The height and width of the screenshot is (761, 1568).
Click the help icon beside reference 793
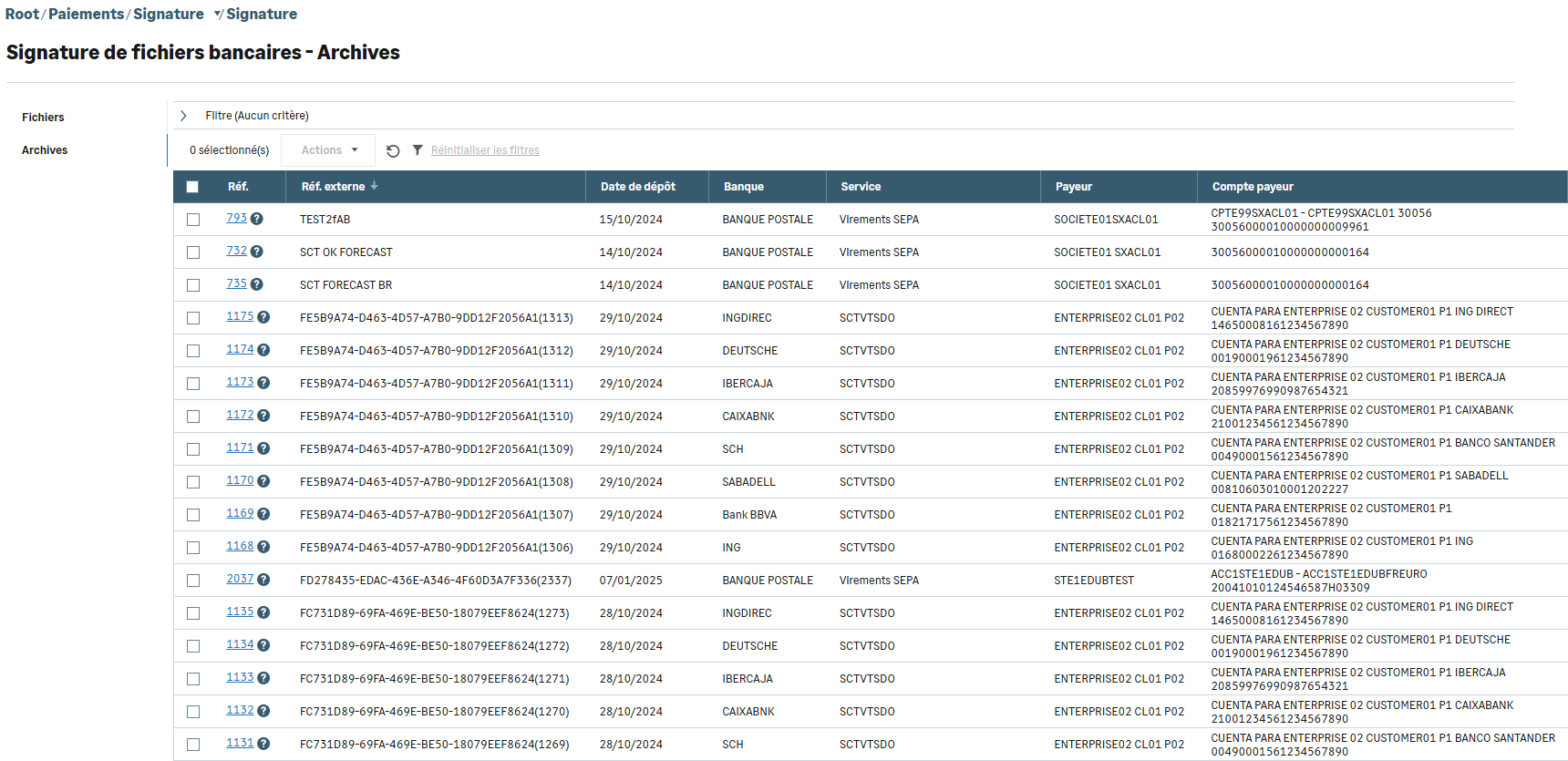tap(257, 219)
